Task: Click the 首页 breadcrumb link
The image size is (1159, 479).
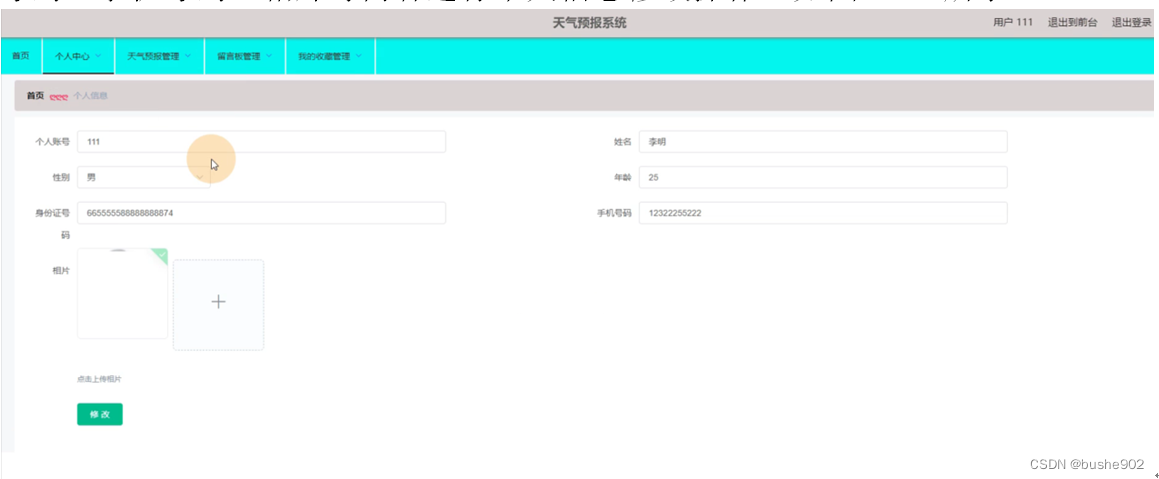Action: [x=35, y=96]
